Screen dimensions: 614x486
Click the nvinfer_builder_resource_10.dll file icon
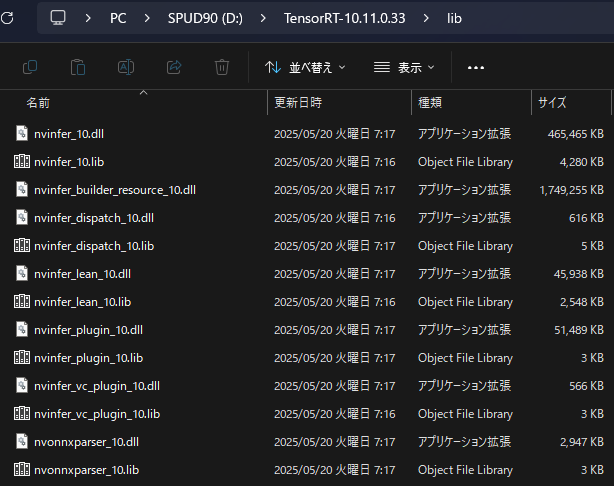(22, 190)
